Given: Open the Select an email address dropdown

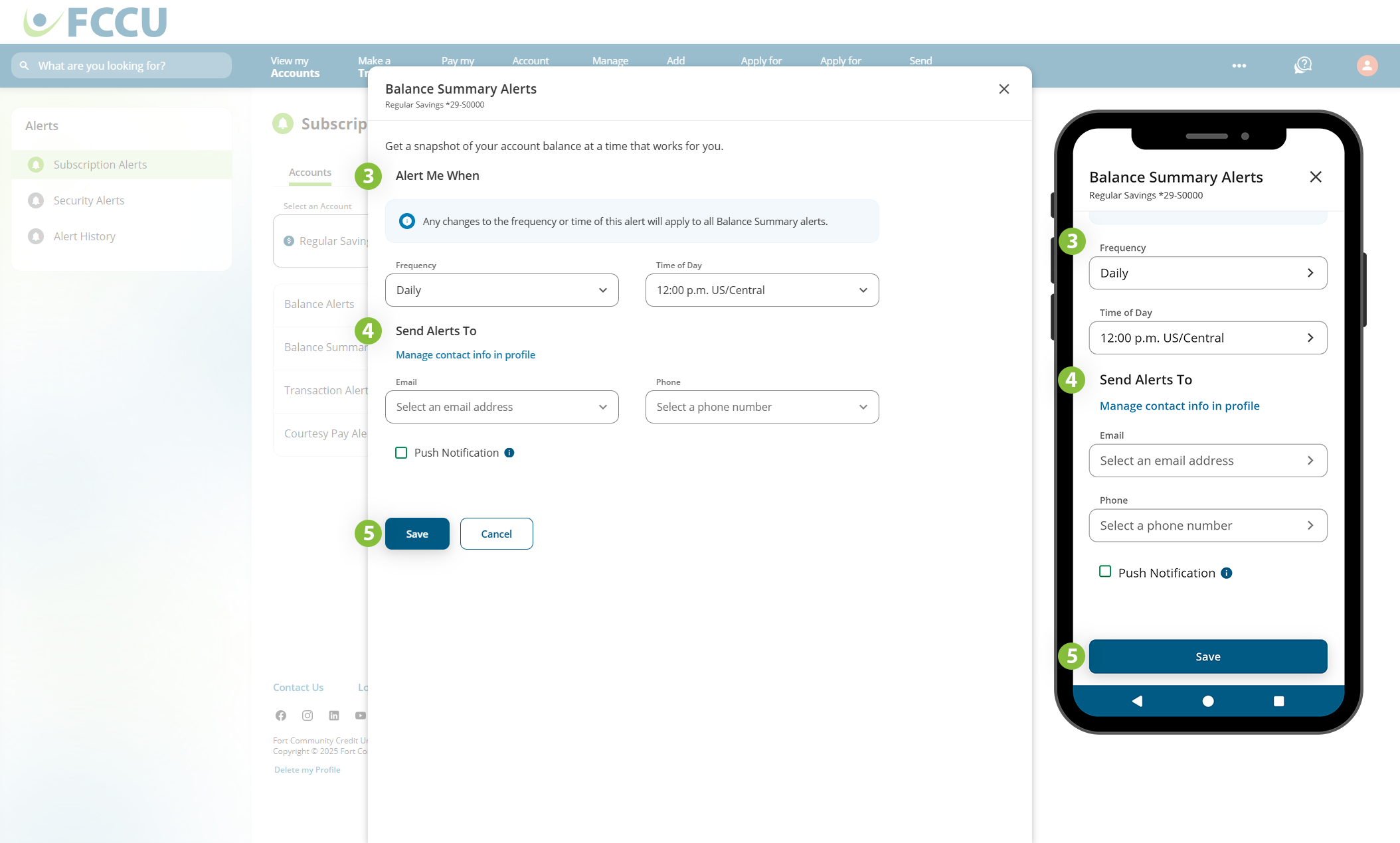Looking at the screenshot, I should pyautogui.click(x=501, y=407).
